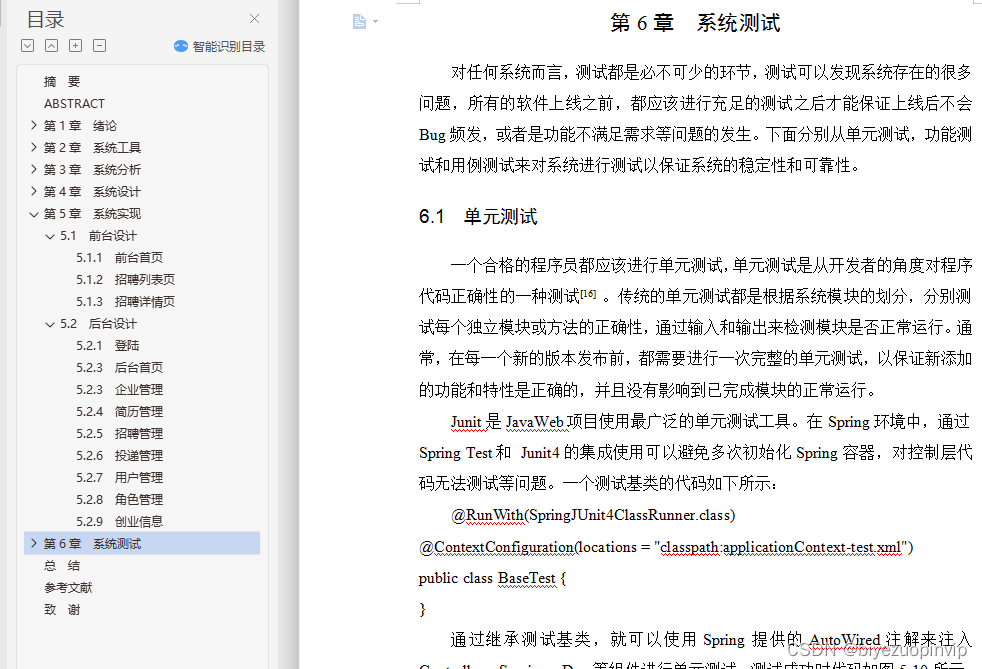
Task: Open the 5.2.5 招聘管理 section
Action: (x=120, y=433)
